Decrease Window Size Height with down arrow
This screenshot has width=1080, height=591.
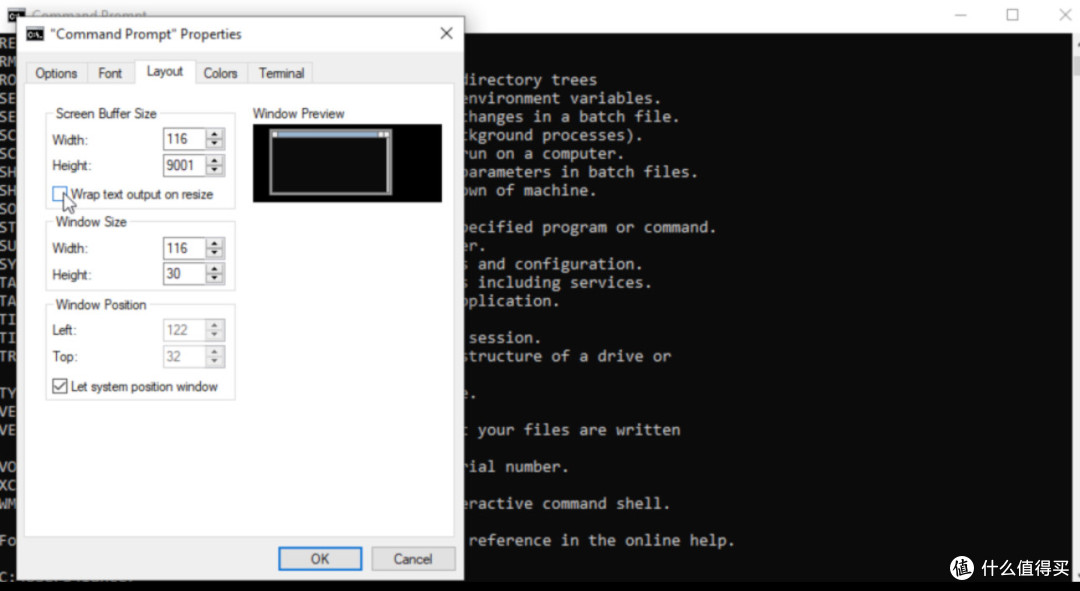pos(215,279)
